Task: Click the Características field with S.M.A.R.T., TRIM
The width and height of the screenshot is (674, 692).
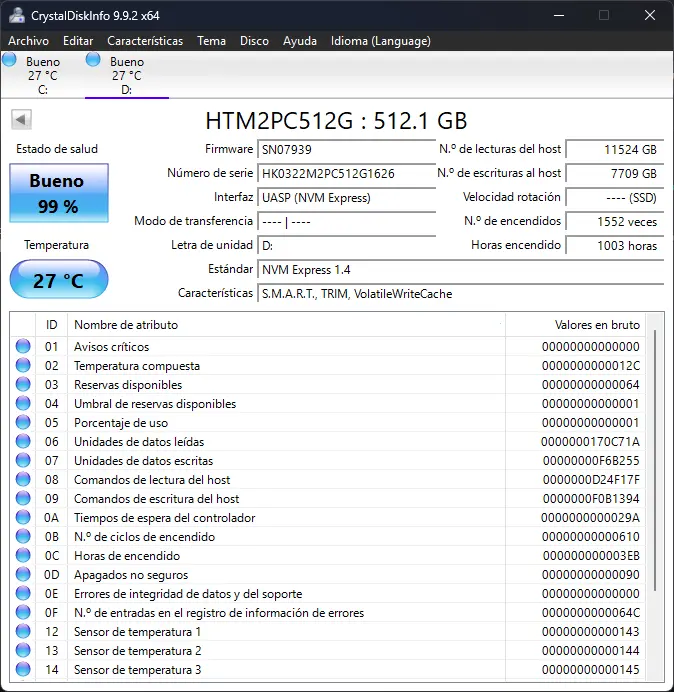Action: click(x=460, y=293)
